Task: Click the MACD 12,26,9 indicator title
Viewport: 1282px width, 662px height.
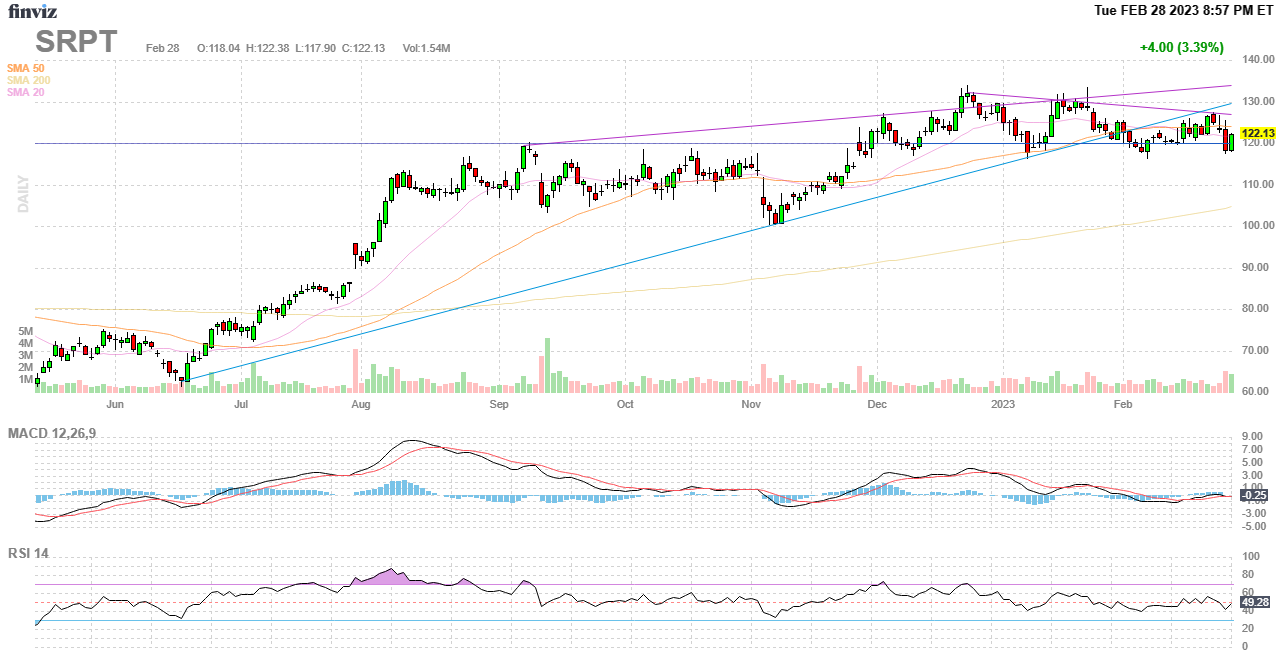Action: click(x=59, y=433)
